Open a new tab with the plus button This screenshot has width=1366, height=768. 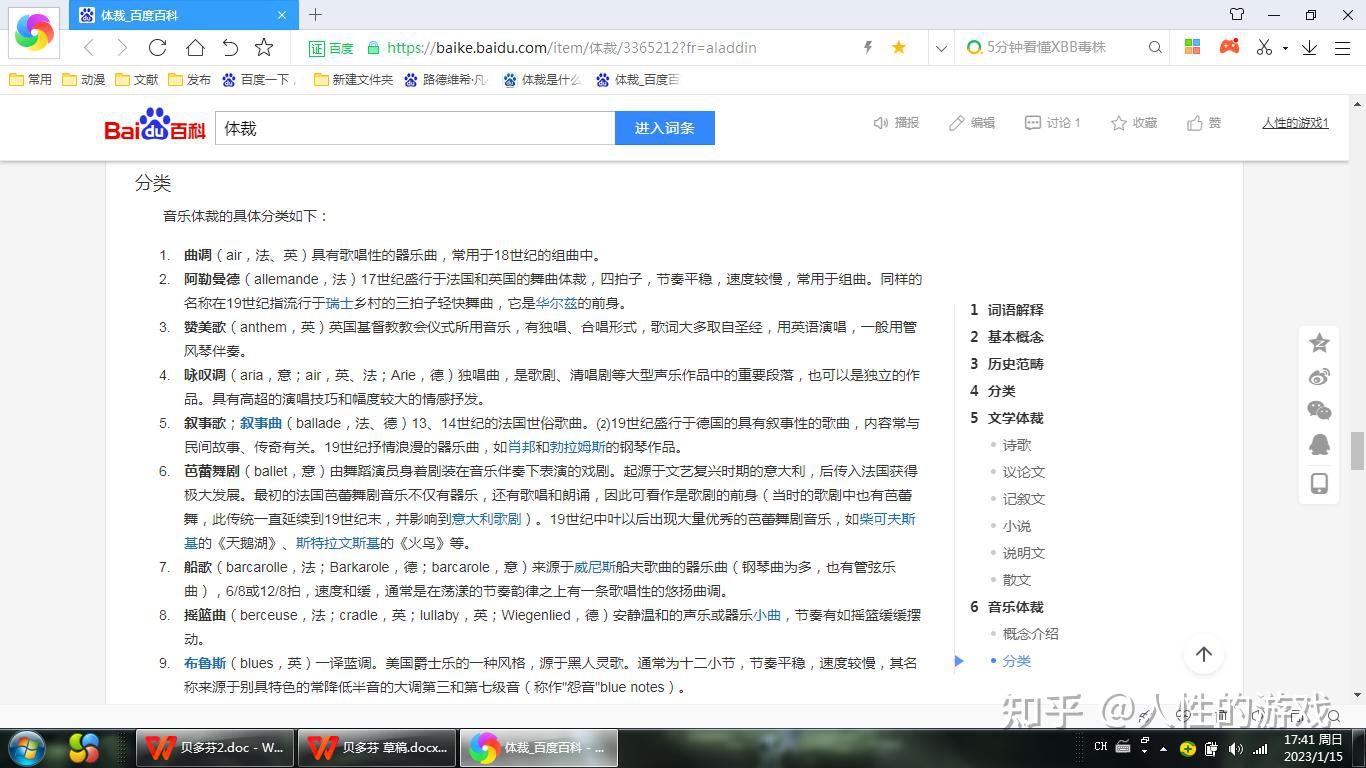pyautogui.click(x=315, y=15)
